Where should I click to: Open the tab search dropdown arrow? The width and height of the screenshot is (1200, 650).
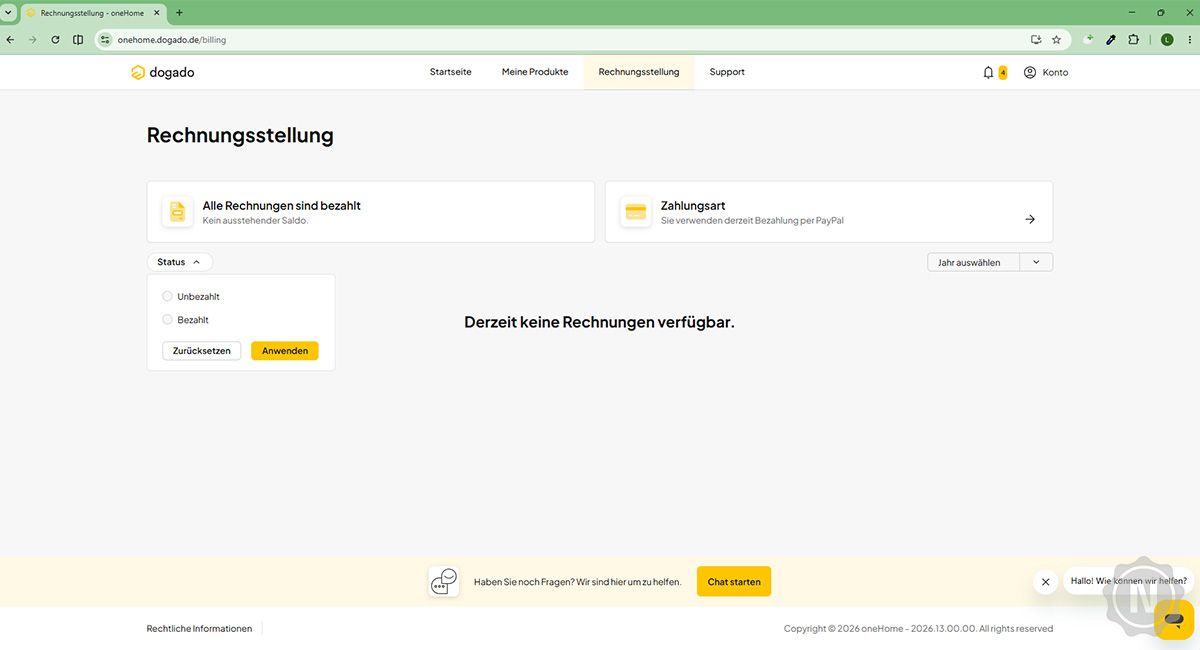[9, 13]
